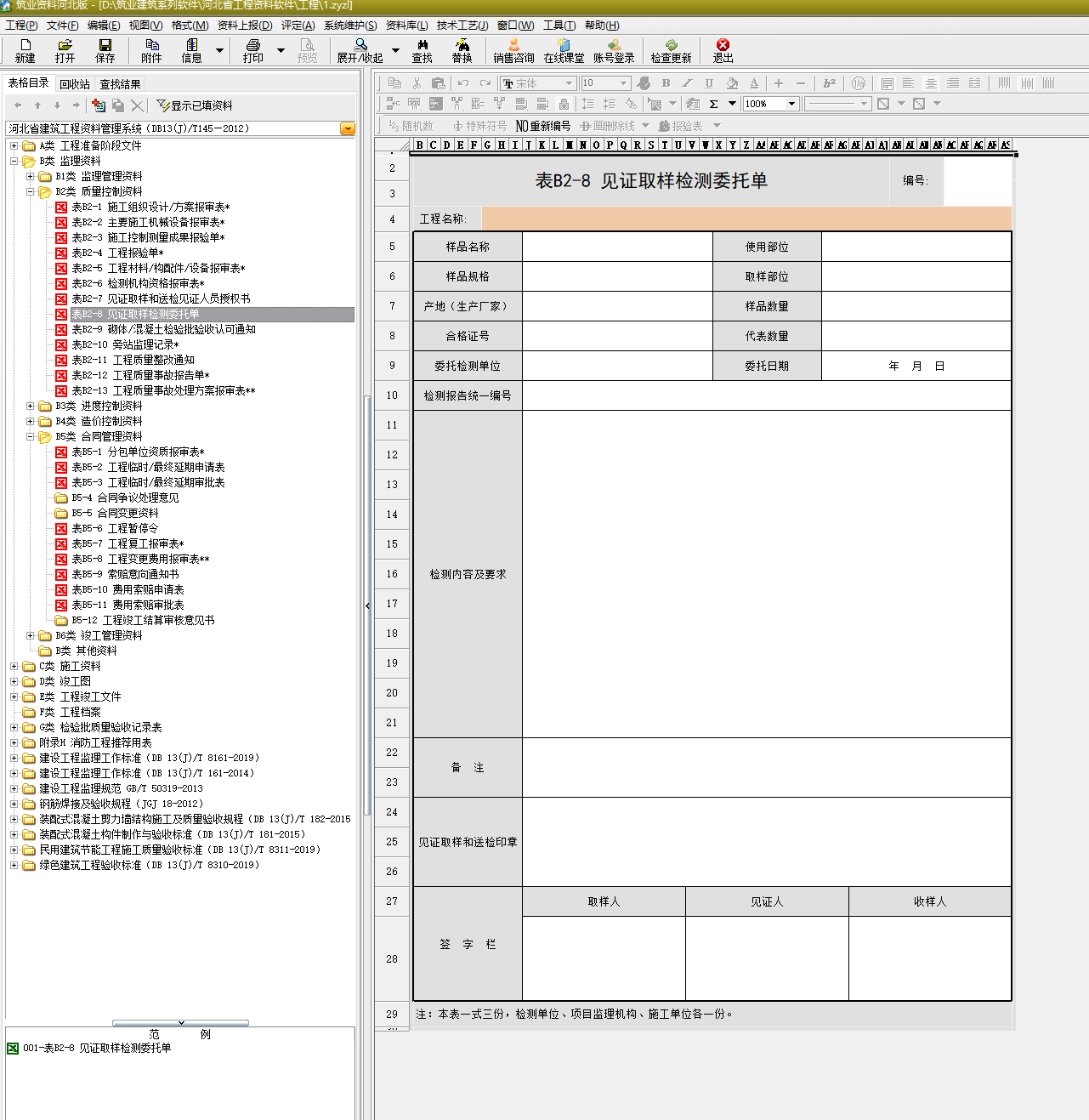Click the fill color bucket icon
The width and height of the screenshot is (1089, 1120).
[732, 83]
